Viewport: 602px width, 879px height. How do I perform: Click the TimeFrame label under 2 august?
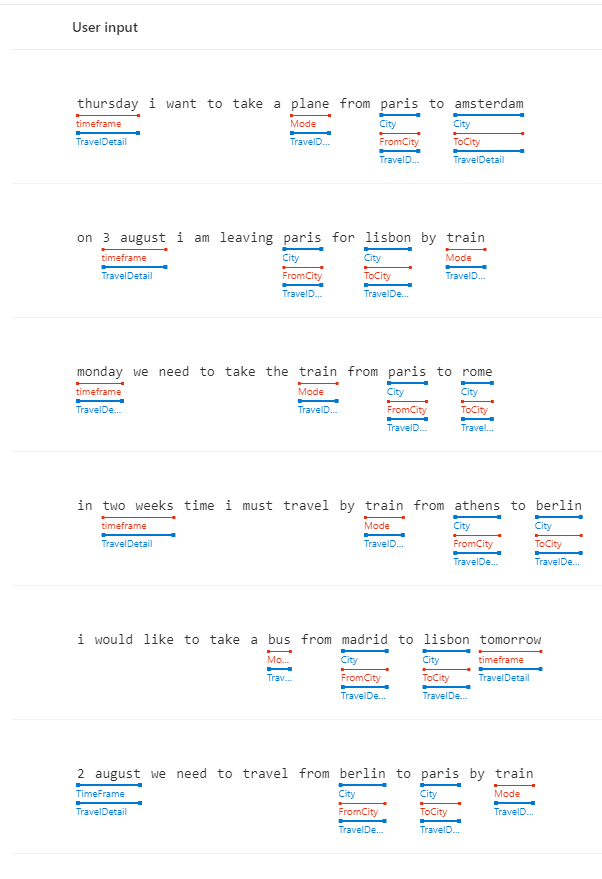pyautogui.click(x=100, y=794)
